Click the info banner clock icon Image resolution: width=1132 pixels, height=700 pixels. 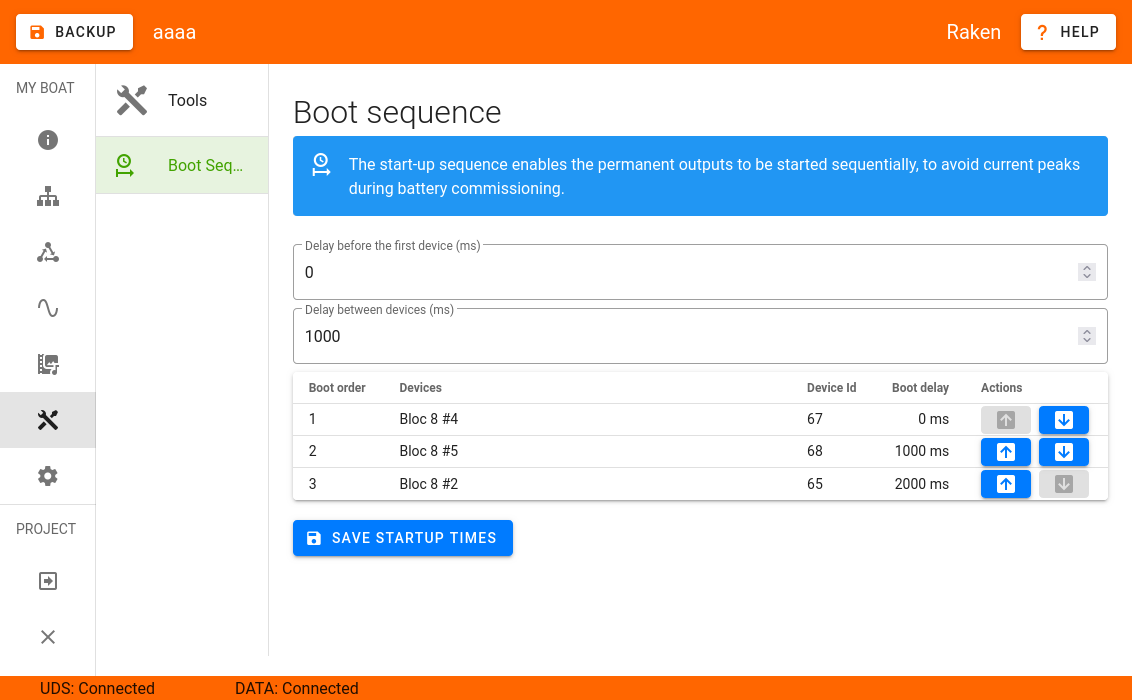321,165
